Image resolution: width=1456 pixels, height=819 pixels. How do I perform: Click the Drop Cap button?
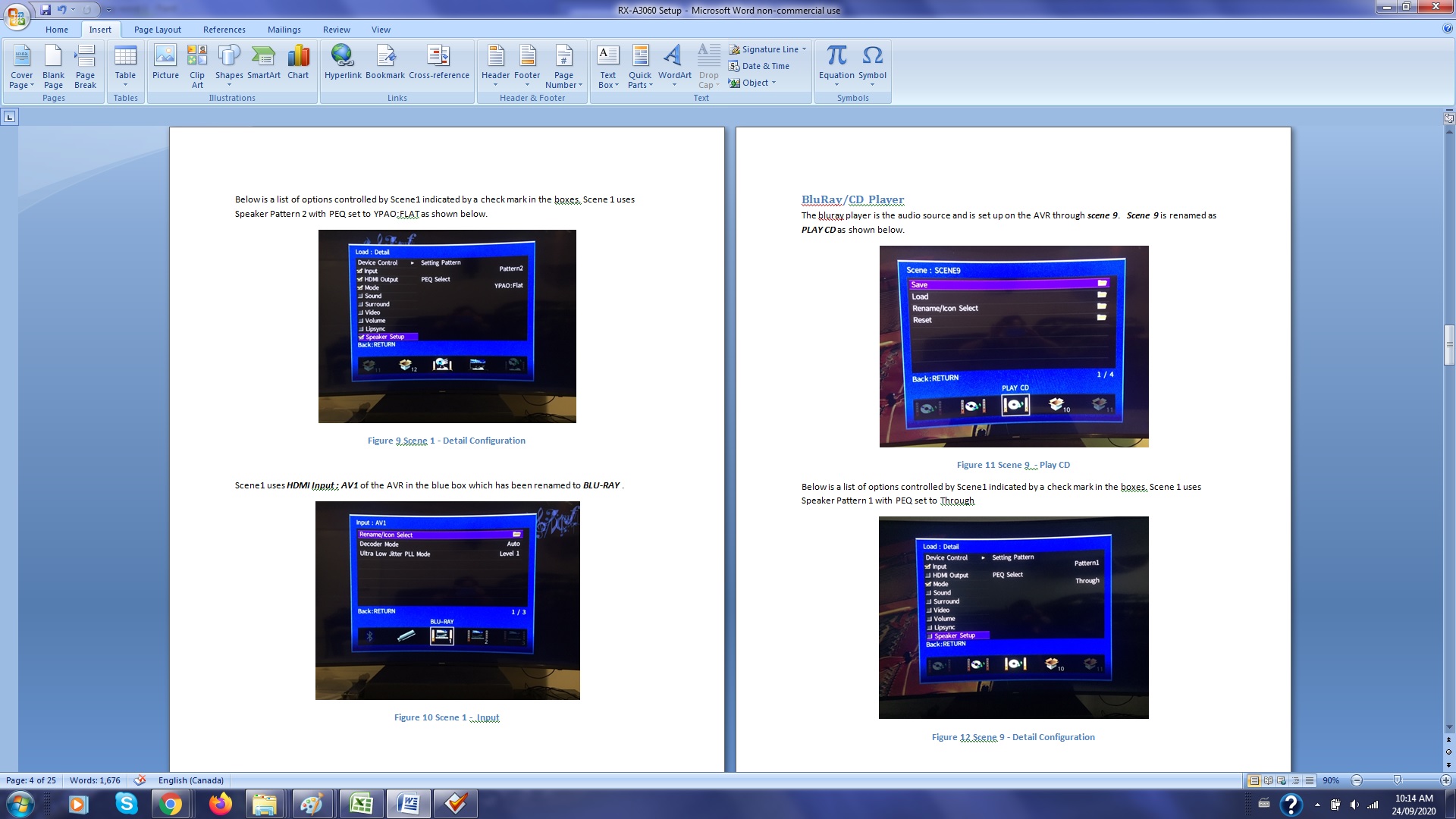[708, 67]
